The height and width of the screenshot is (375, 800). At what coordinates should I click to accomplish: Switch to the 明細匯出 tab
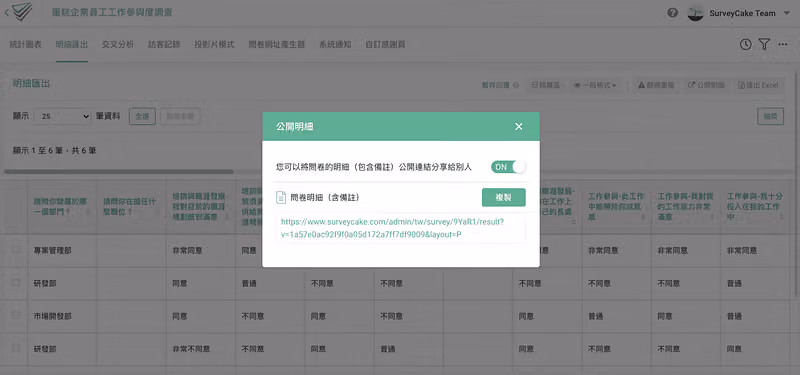point(72,44)
